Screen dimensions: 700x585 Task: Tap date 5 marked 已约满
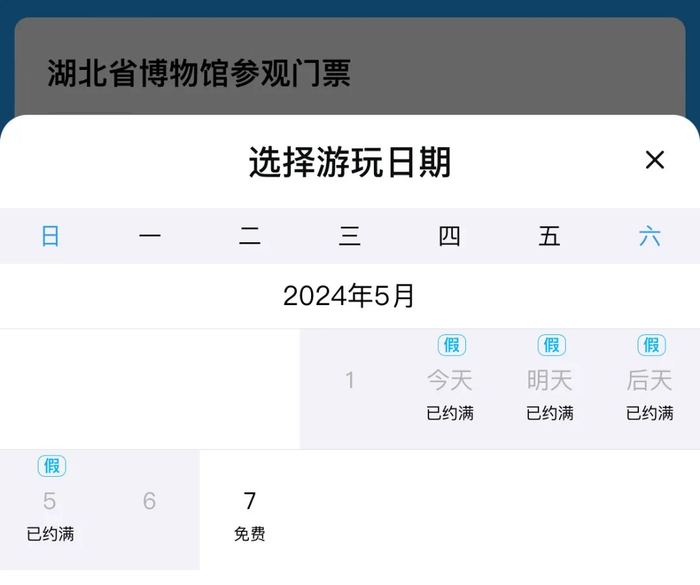click(50, 510)
